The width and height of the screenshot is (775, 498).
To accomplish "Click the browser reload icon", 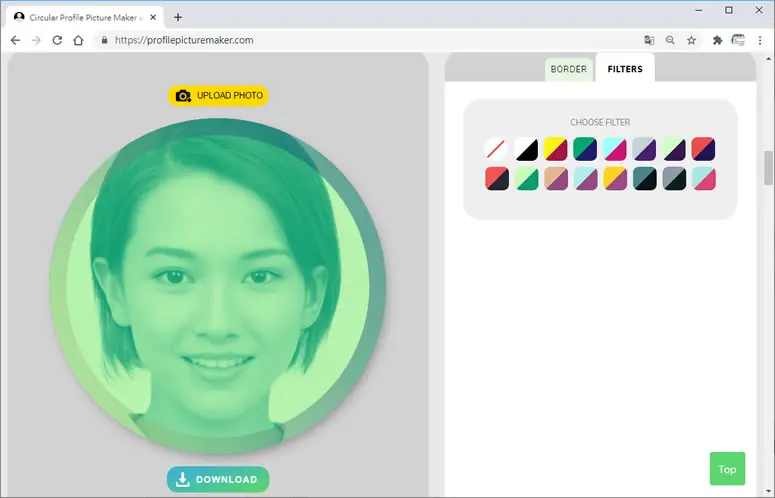I will (x=57, y=41).
